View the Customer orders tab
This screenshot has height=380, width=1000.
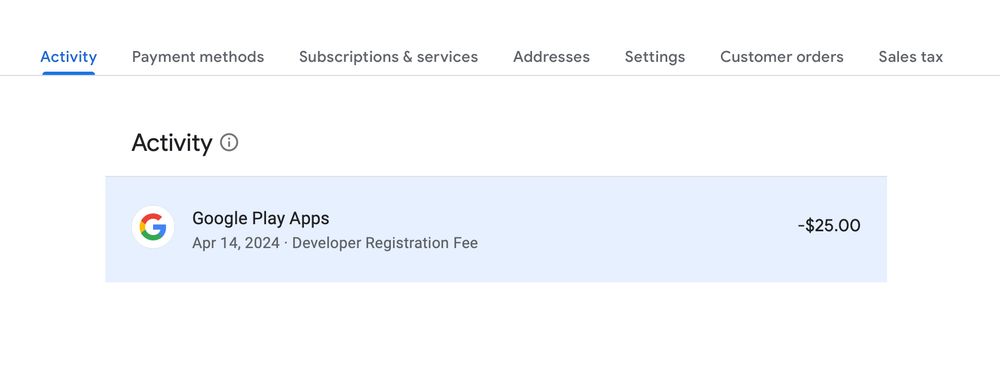pyautogui.click(x=781, y=57)
